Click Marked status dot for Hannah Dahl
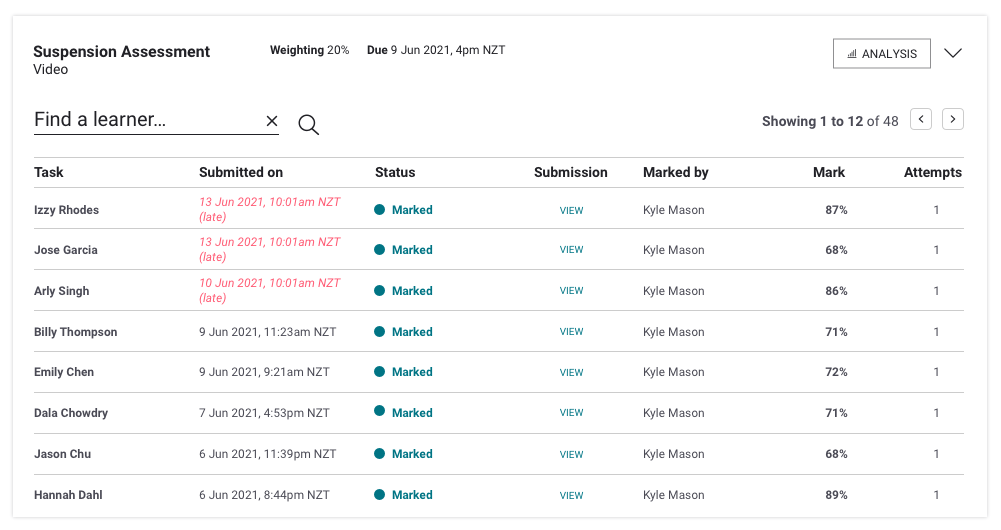This screenshot has height=530, width=1001. [x=380, y=495]
